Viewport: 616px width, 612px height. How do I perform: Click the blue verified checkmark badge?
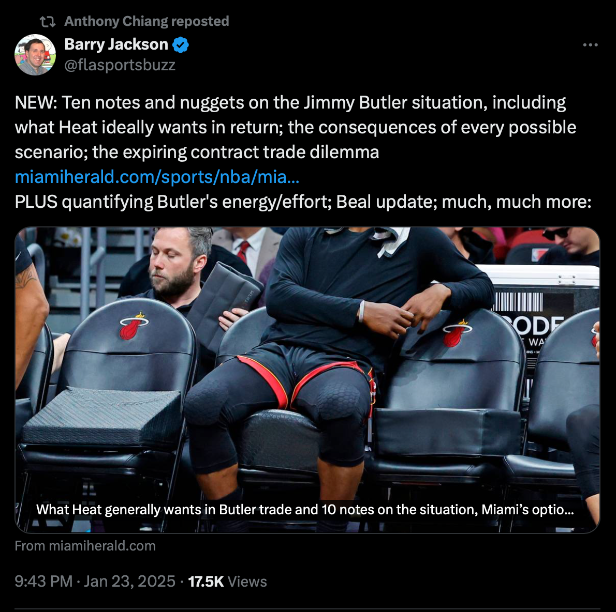[x=181, y=45]
